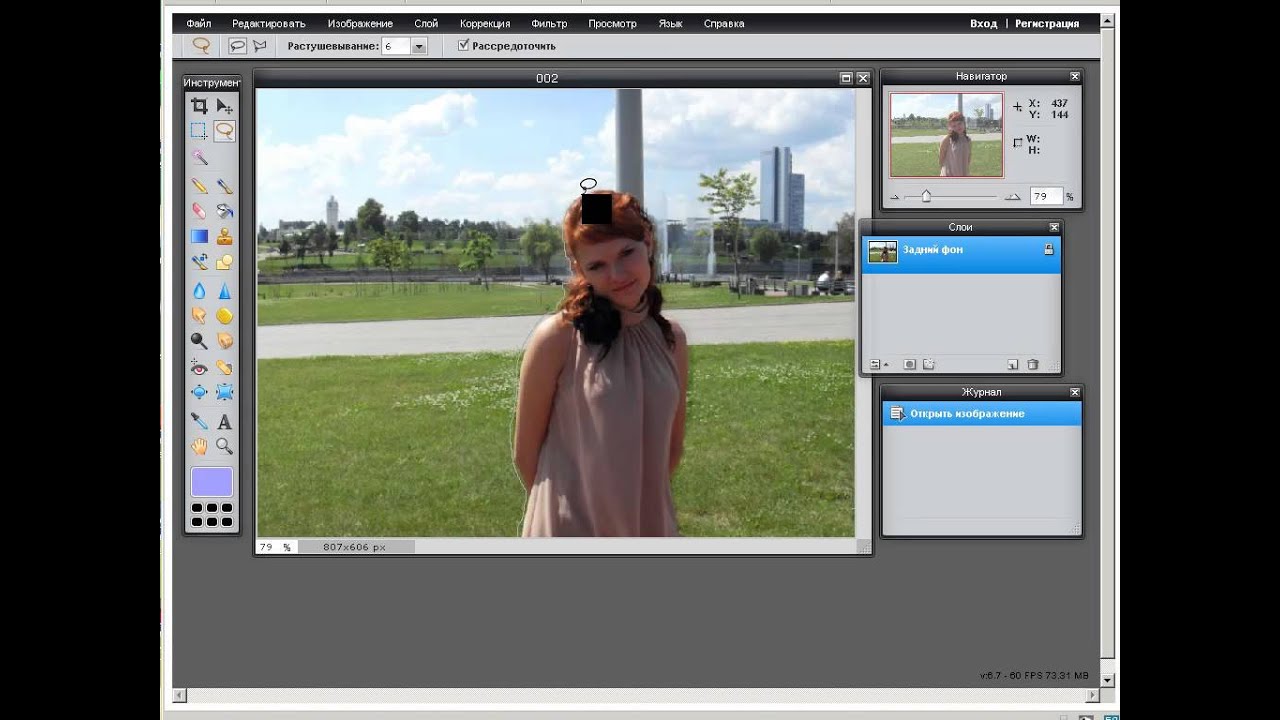Select the Sharpen tool
The height and width of the screenshot is (720, 1280).
(x=224, y=291)
